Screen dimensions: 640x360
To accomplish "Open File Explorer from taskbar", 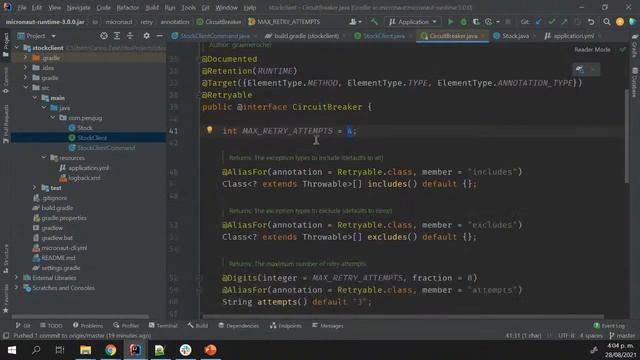I will click(x=85, y=350).
